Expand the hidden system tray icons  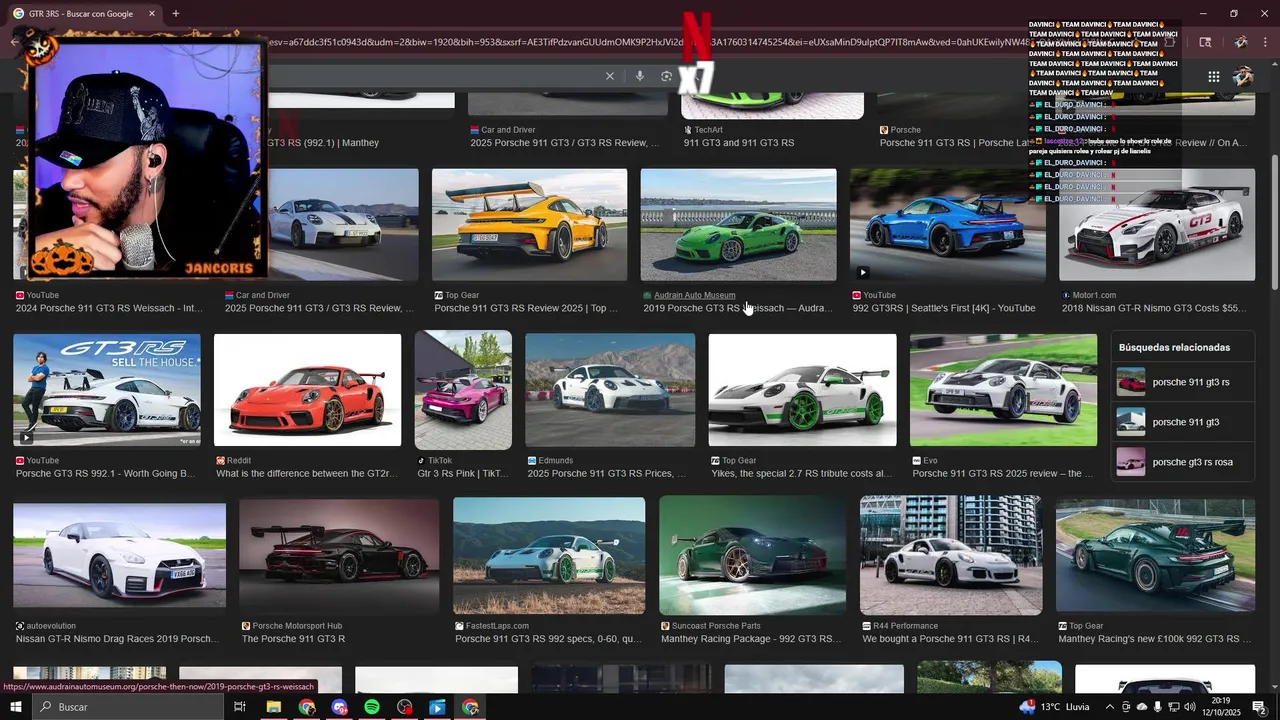click(1109, 707)
